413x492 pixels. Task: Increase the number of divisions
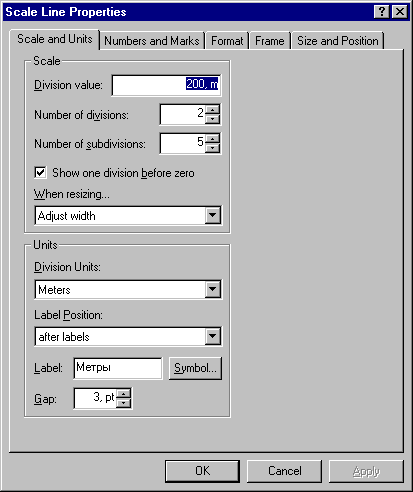click(x=212, y=110)
